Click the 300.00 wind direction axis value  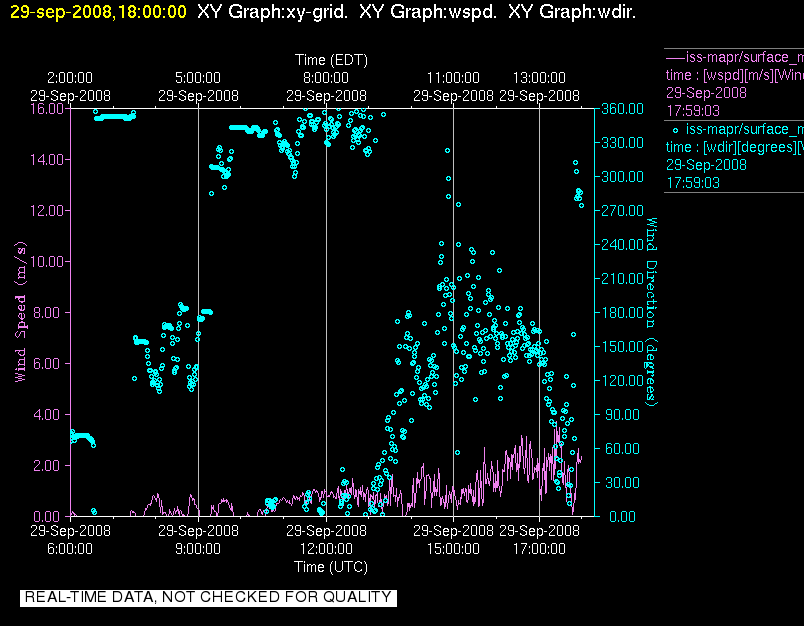622,177
